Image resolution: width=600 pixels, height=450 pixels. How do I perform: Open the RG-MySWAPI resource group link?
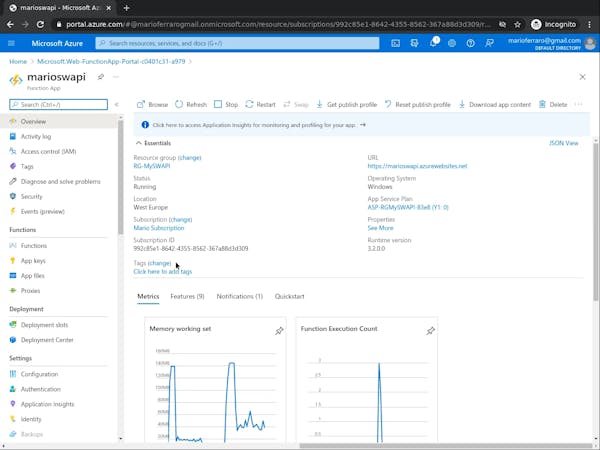[152, 166]
